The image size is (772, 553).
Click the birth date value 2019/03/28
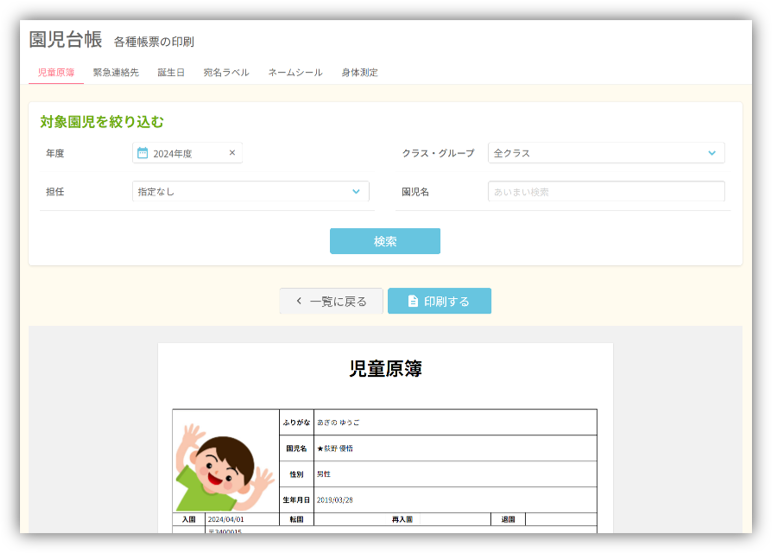(334, 500)
